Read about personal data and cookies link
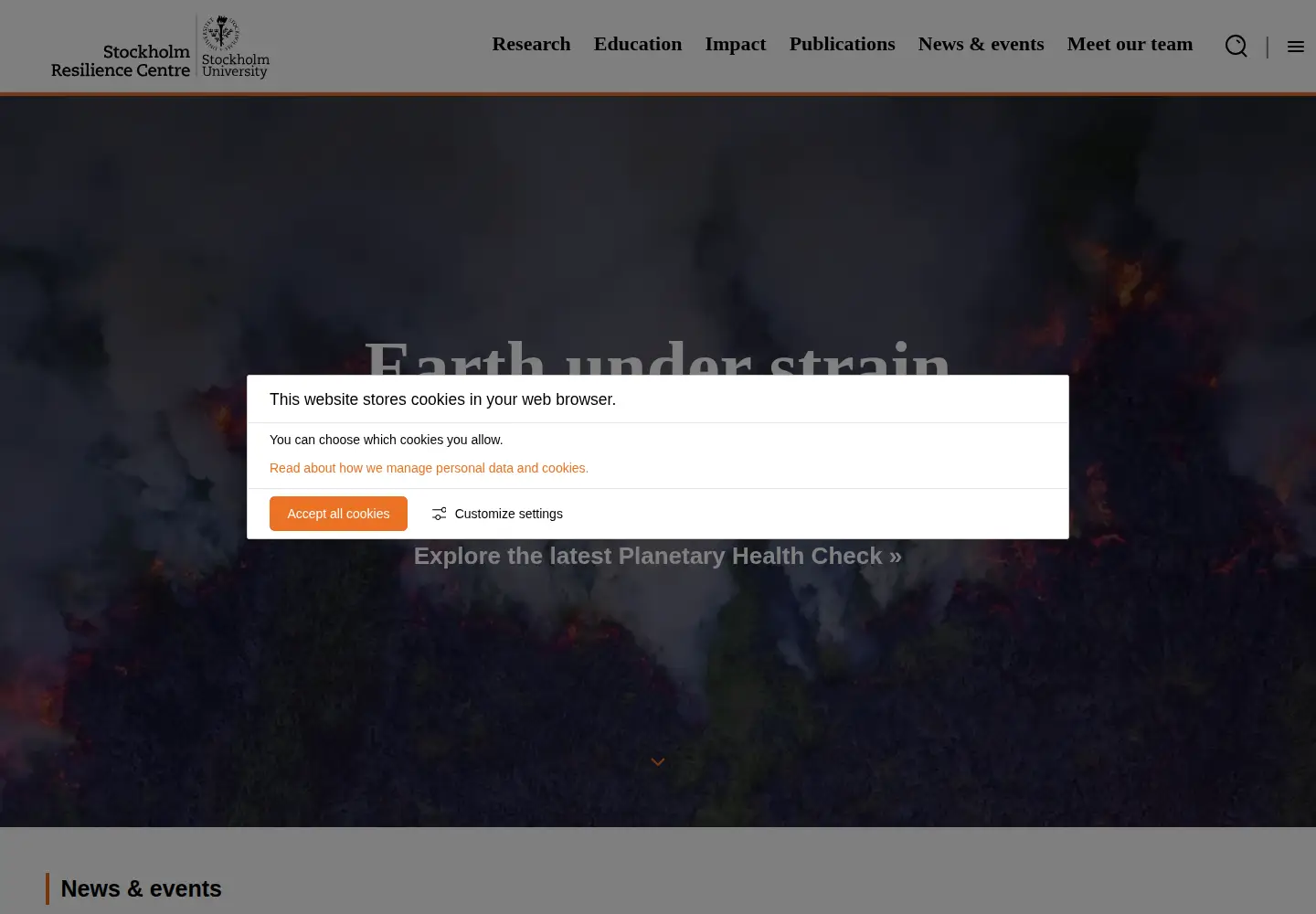Screen dimensions: 1316x914 pos(429,468)
